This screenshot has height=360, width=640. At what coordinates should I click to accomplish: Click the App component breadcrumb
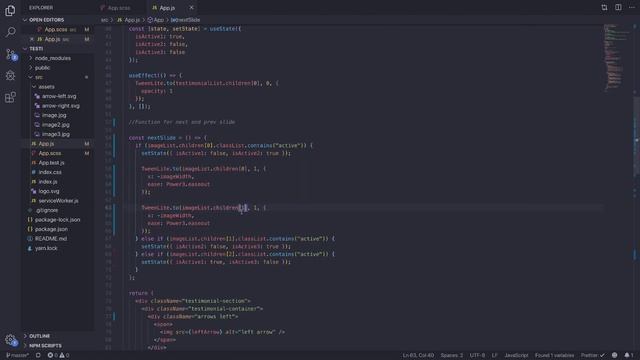pos(156,20)
